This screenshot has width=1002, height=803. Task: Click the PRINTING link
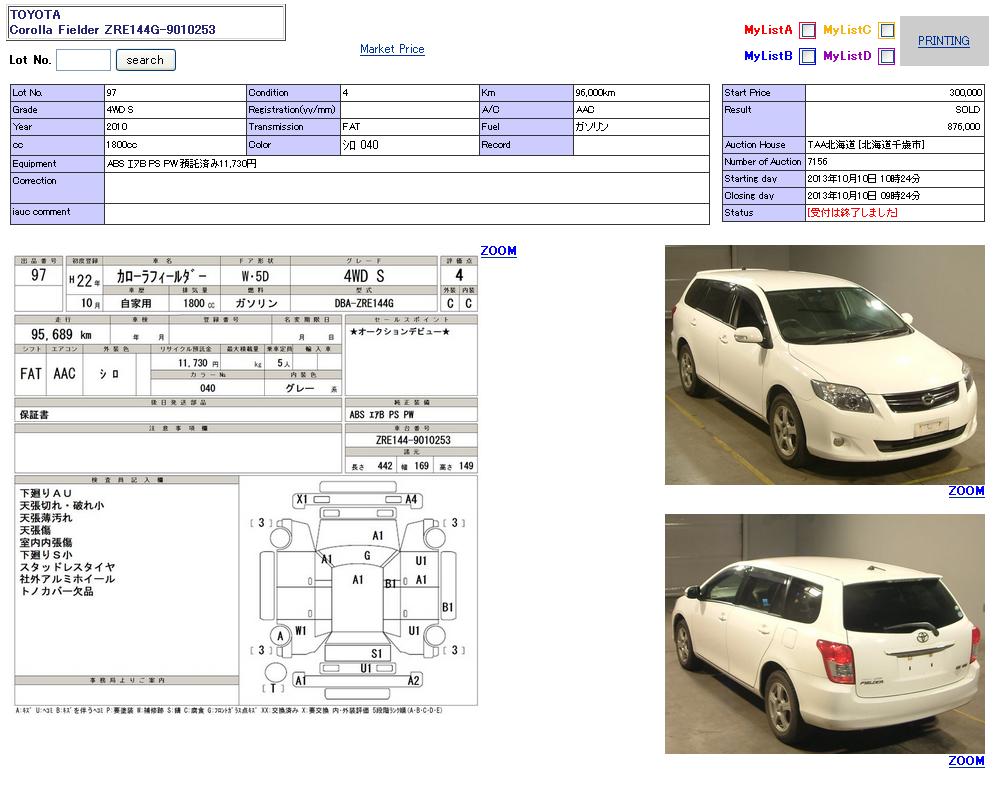(943, 41)
